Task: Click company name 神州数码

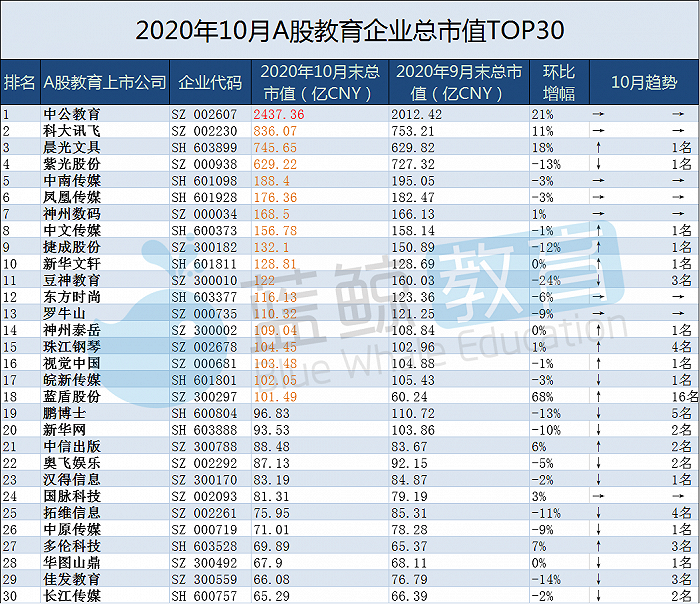Action: (x=72, y=214)
